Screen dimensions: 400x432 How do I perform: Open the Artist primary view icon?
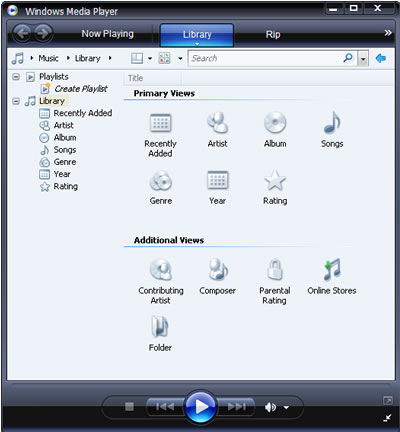tap(217, 122)
